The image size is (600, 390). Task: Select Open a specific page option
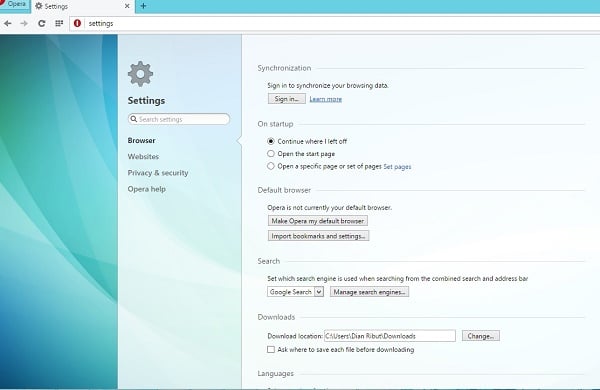271,166
